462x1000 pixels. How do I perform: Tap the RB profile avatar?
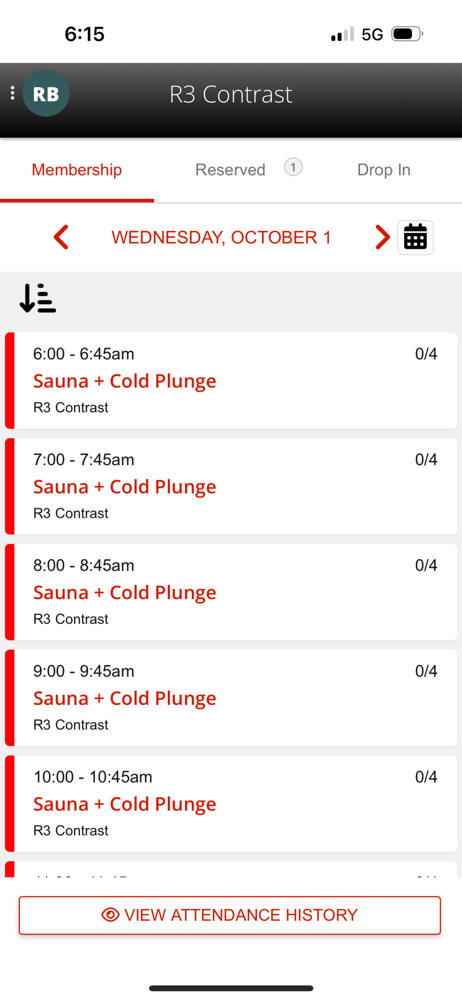pos(46,94)
